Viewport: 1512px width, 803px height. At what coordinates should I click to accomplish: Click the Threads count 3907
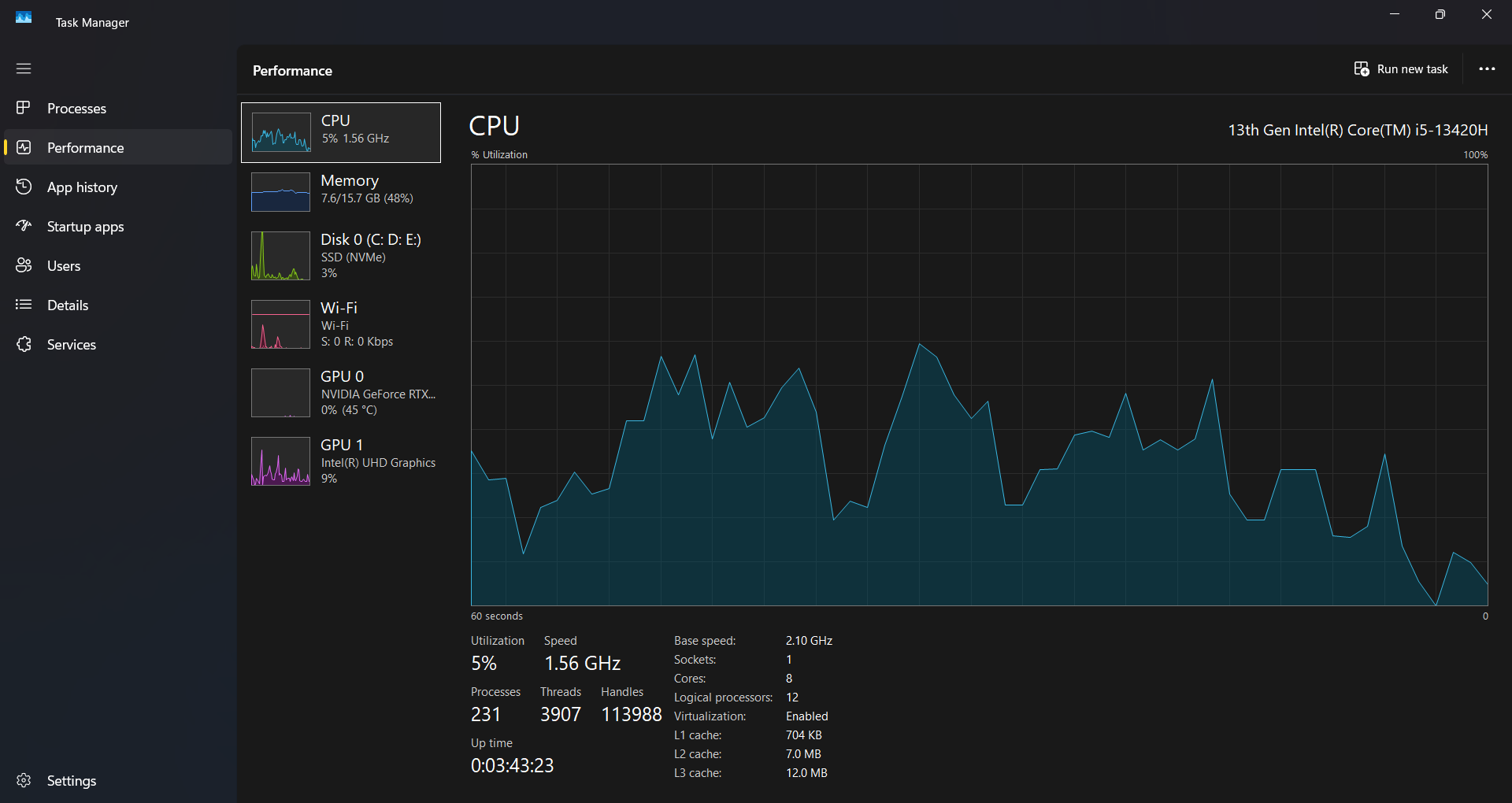tap(561, 715)
